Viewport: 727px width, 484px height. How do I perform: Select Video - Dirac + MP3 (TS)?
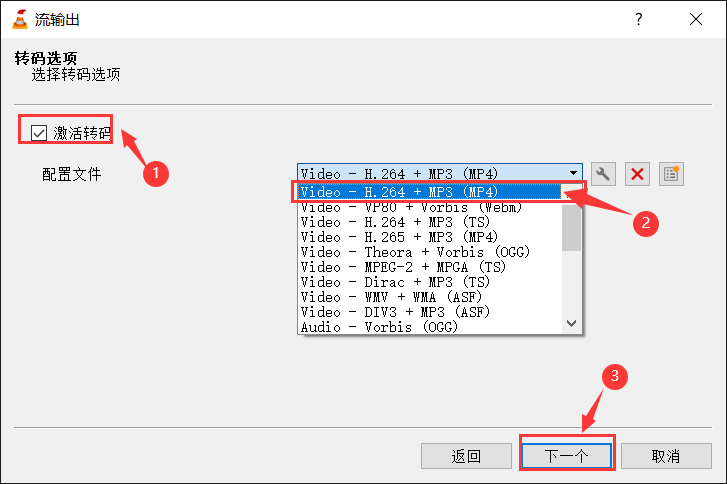429,282
